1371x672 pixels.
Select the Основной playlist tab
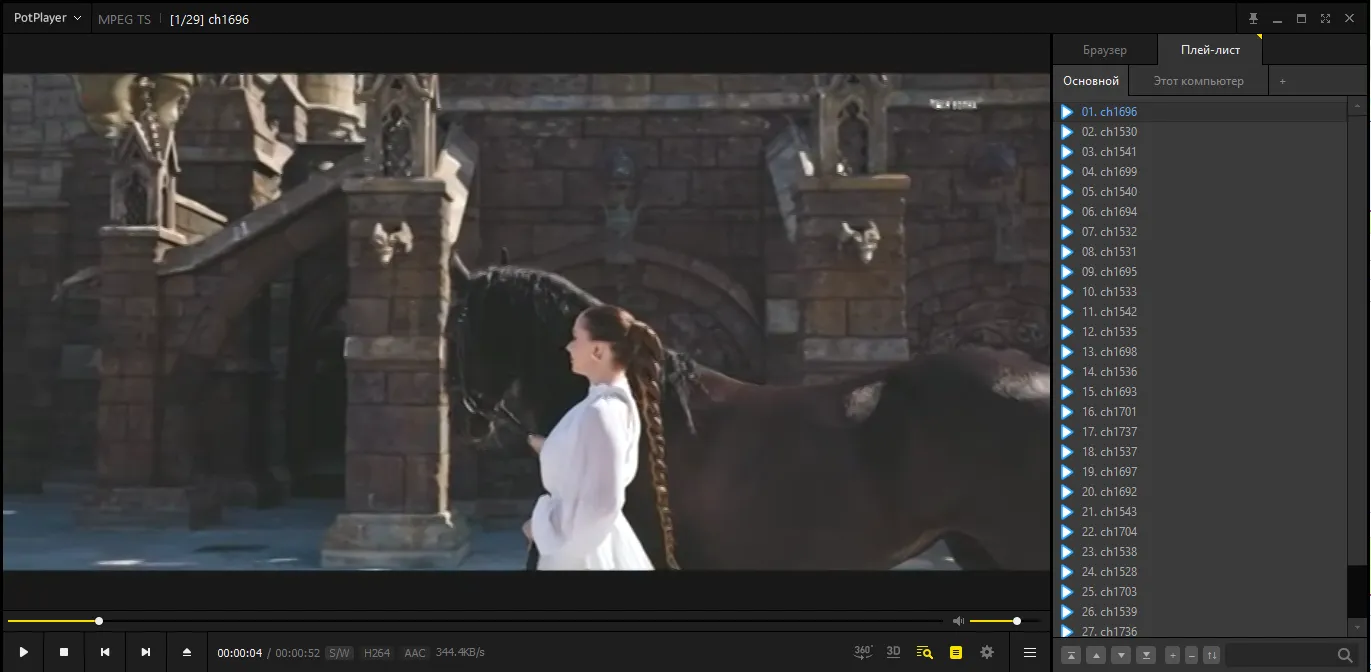click(x=1091, y=81)
